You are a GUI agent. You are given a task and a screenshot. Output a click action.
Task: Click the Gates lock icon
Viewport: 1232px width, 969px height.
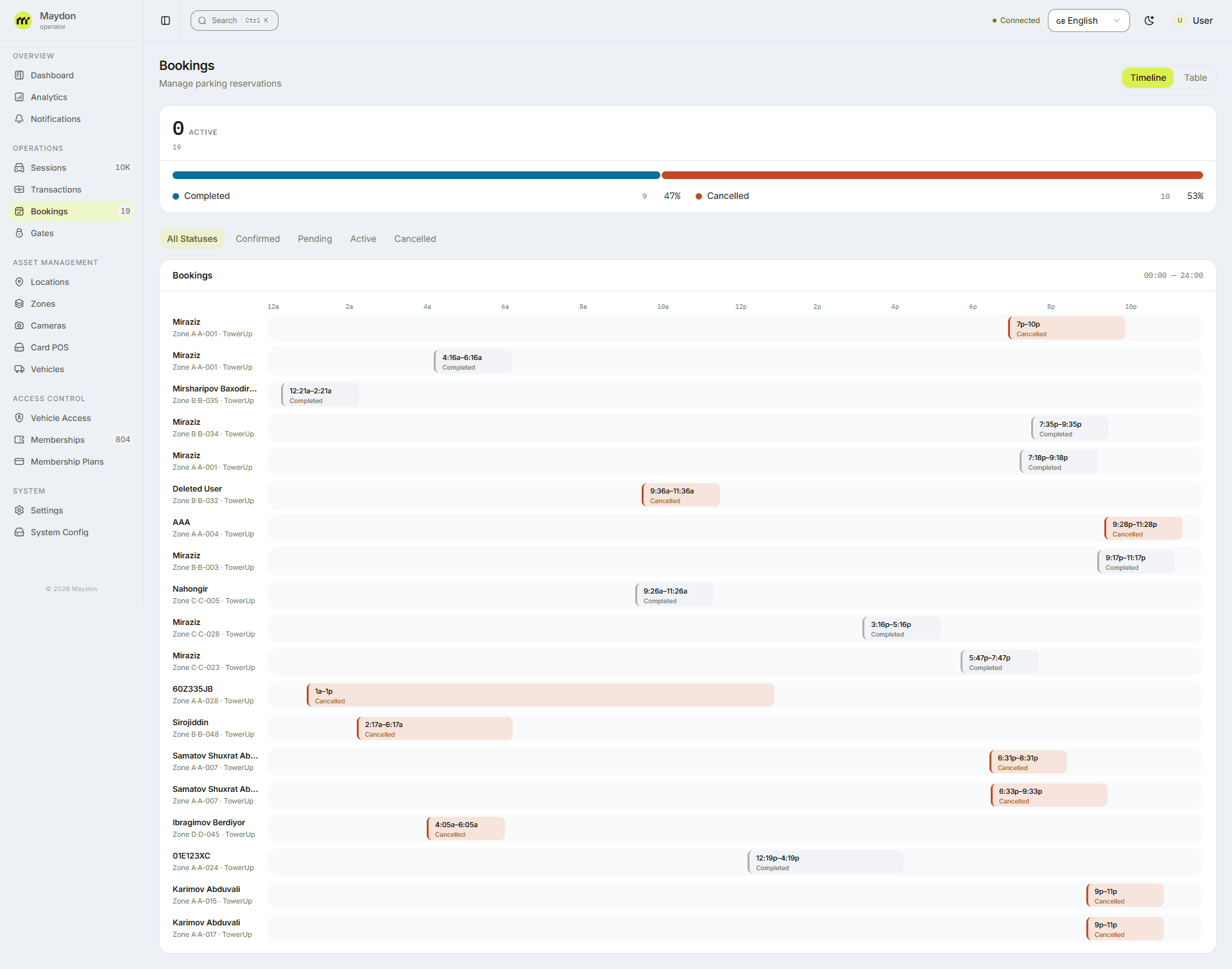[19, 233]
